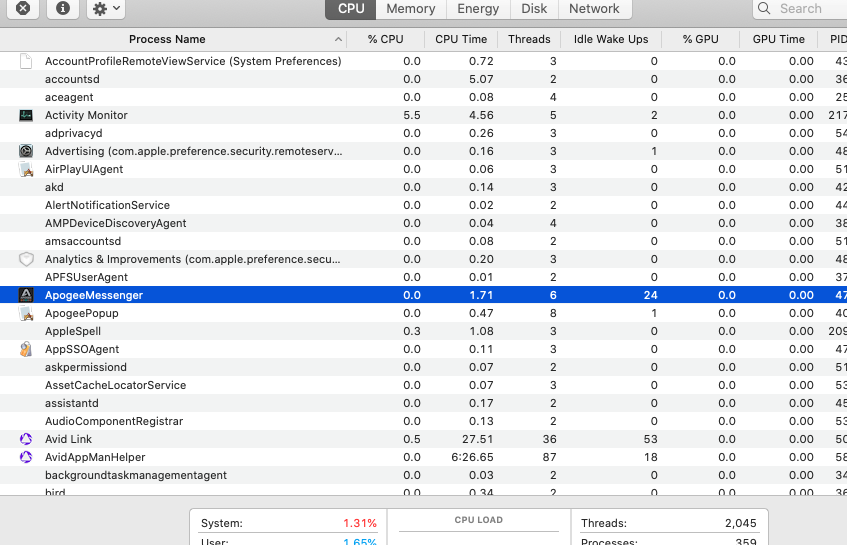Screen dimensions: 847x545
Task: Click the AirPlayUIAgent icon
Action: tap(26, 169)
